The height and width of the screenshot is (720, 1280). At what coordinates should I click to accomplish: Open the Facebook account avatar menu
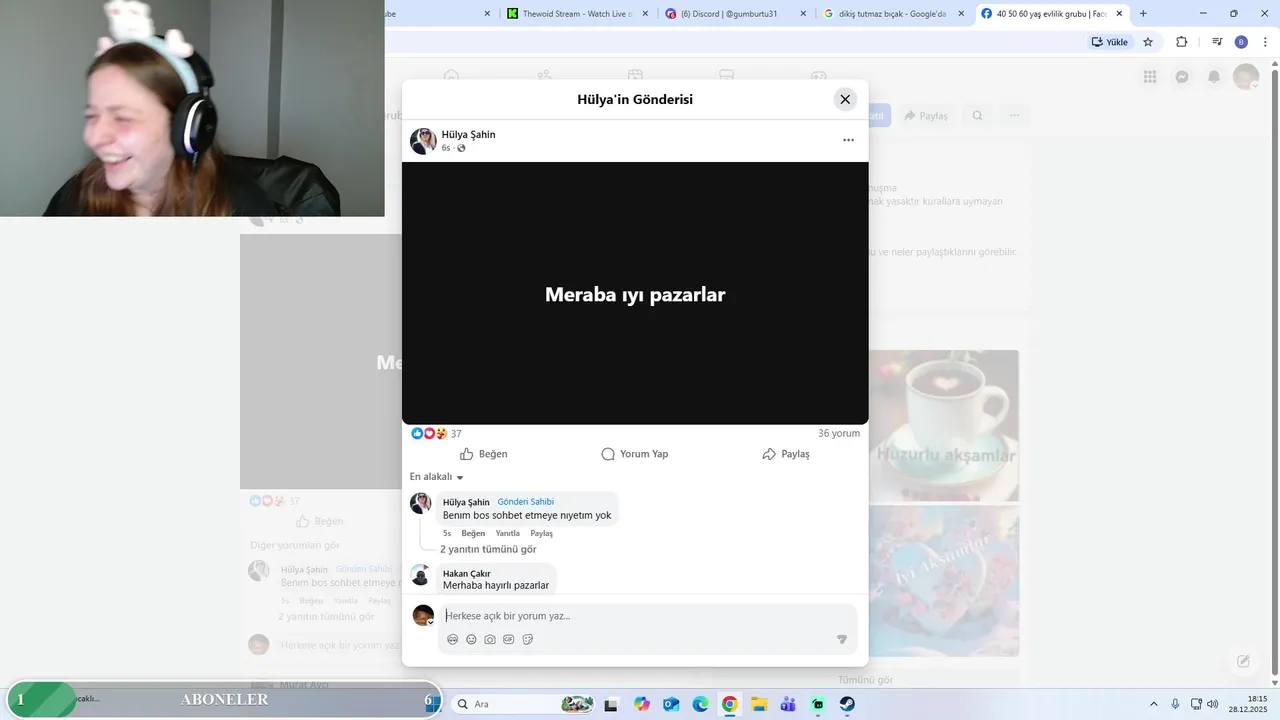(x=1246, y=76)
